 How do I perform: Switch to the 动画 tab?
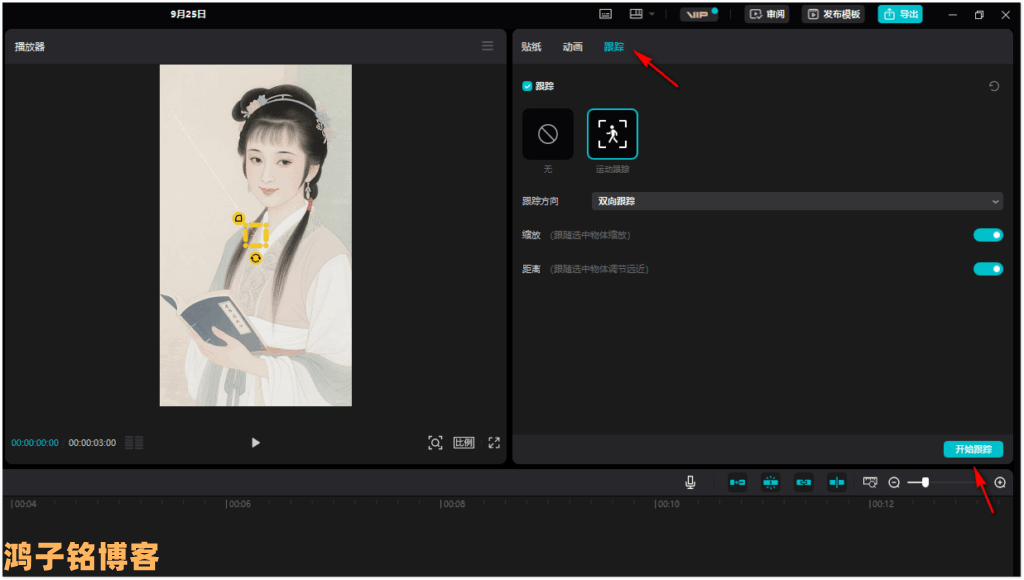[572, 47]
